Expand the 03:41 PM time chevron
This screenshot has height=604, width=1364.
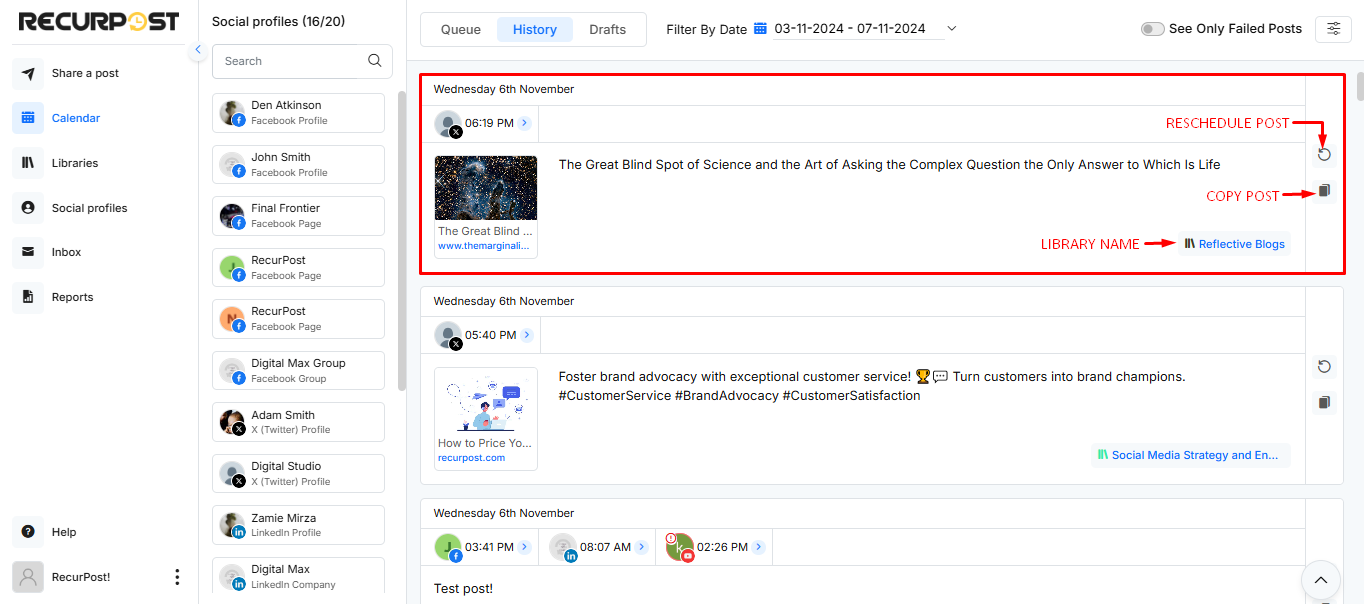click(524, 547)
